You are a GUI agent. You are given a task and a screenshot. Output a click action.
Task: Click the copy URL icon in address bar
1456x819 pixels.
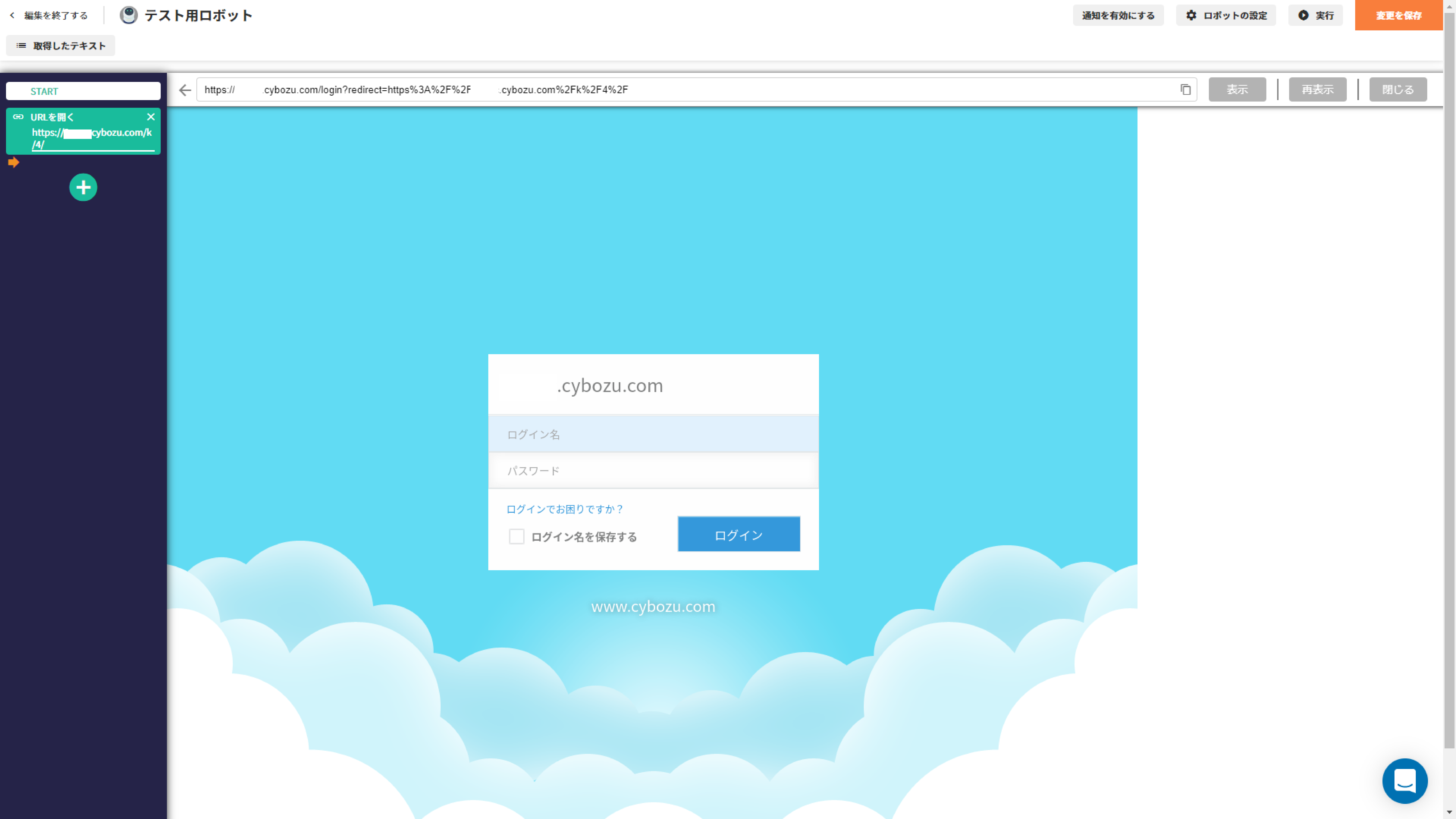[1185, 89]
